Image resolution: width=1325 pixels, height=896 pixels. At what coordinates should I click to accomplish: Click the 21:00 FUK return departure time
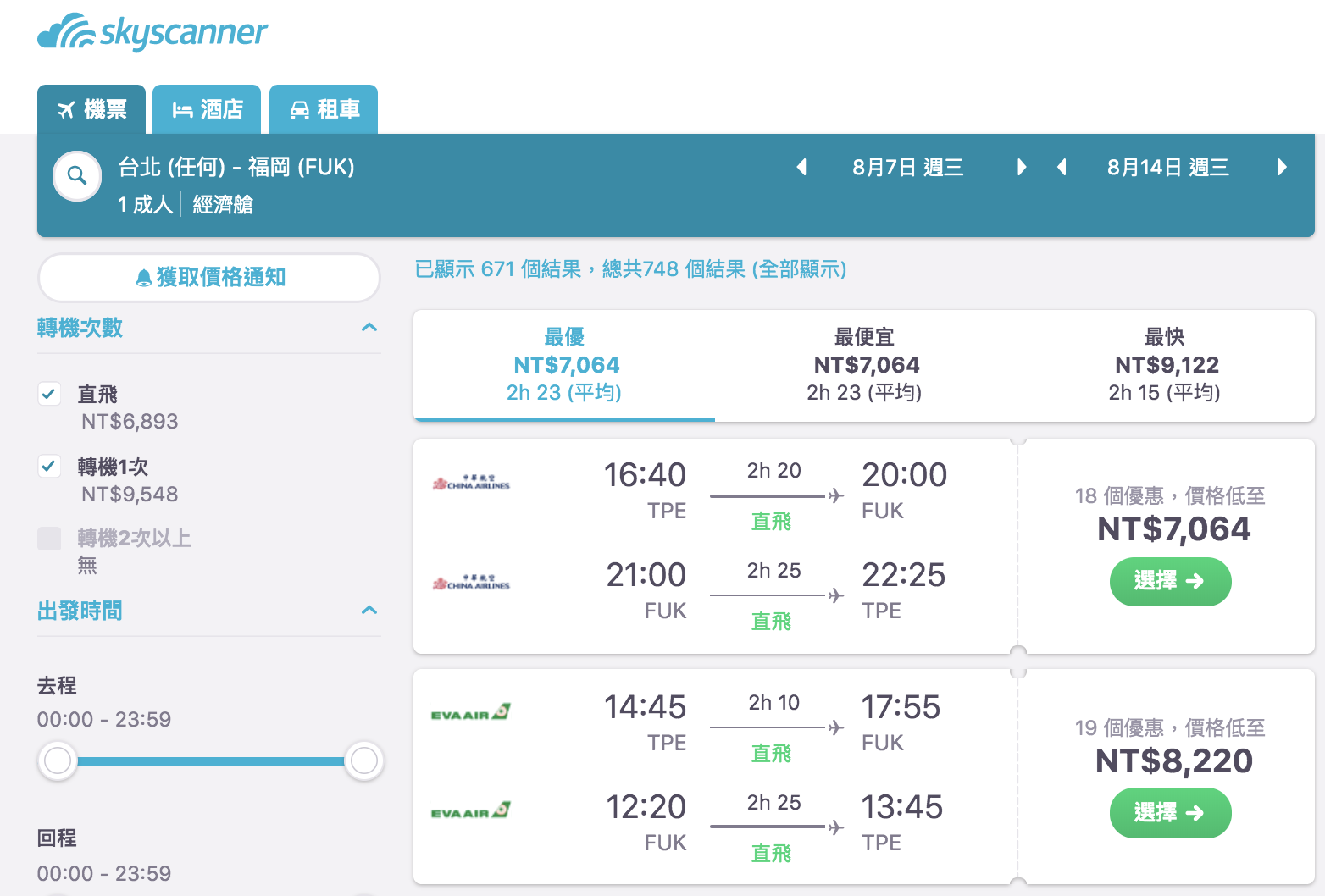tap(646, 575)
